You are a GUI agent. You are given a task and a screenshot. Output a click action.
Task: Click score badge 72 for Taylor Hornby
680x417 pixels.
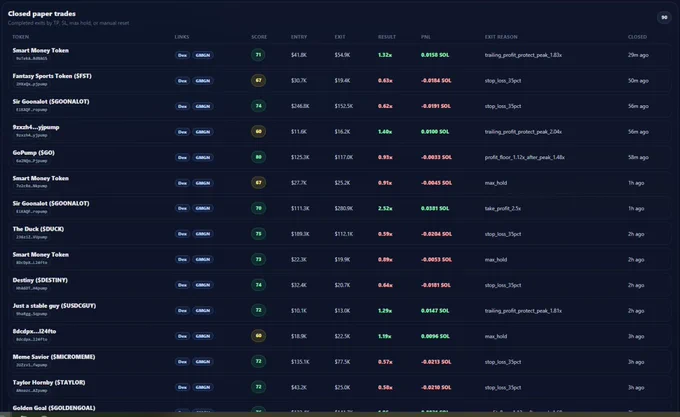click(258, 387)
